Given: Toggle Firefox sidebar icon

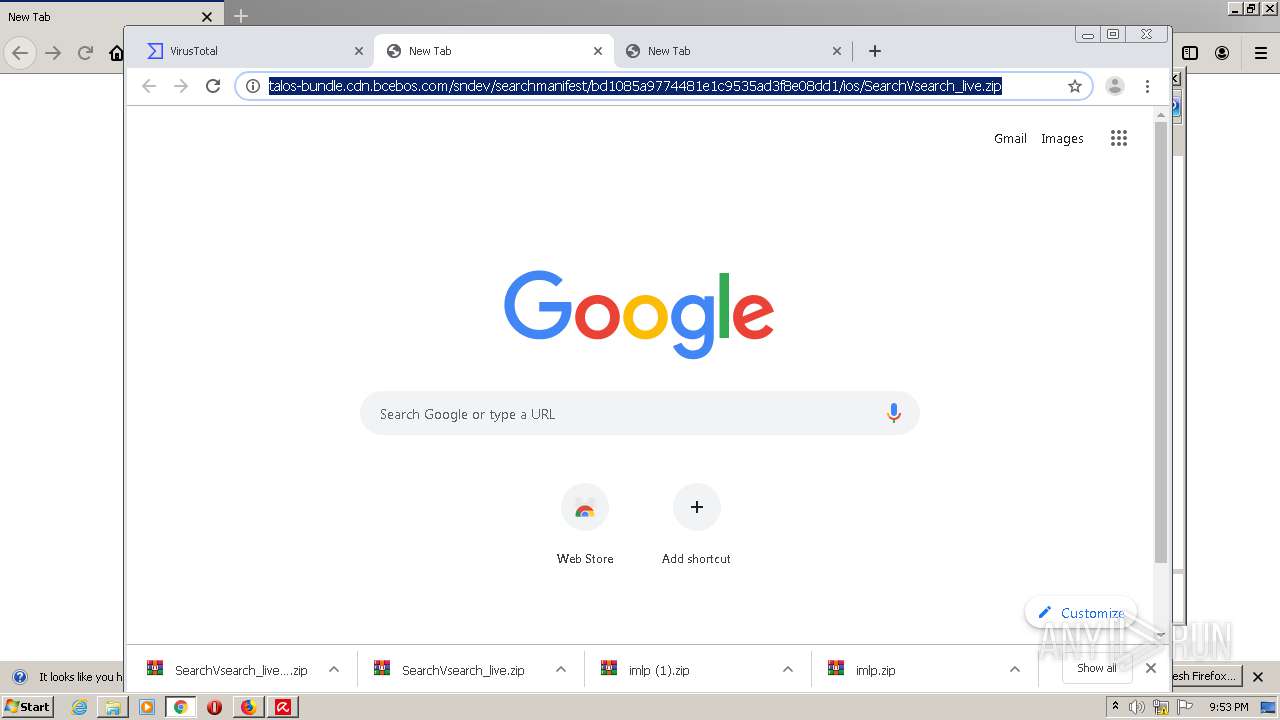Looking at the screenshot, I should (1190, 53).
